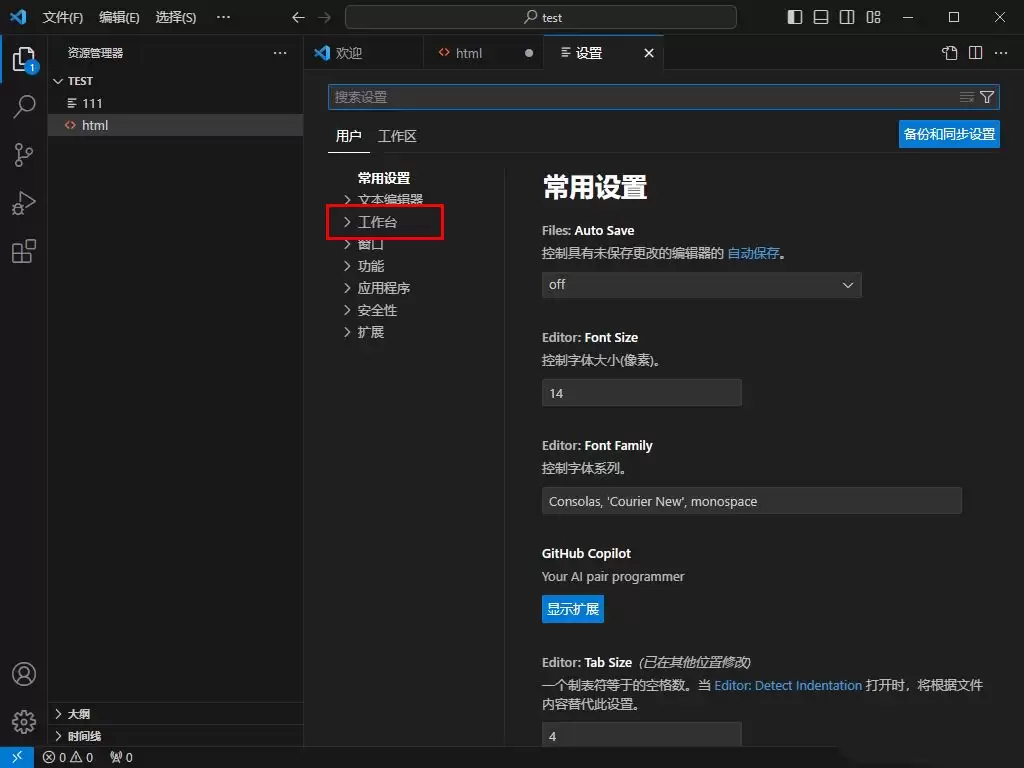
Task: Click the errors and warnings indicator in status bar
Action: [x=66, y=757]
